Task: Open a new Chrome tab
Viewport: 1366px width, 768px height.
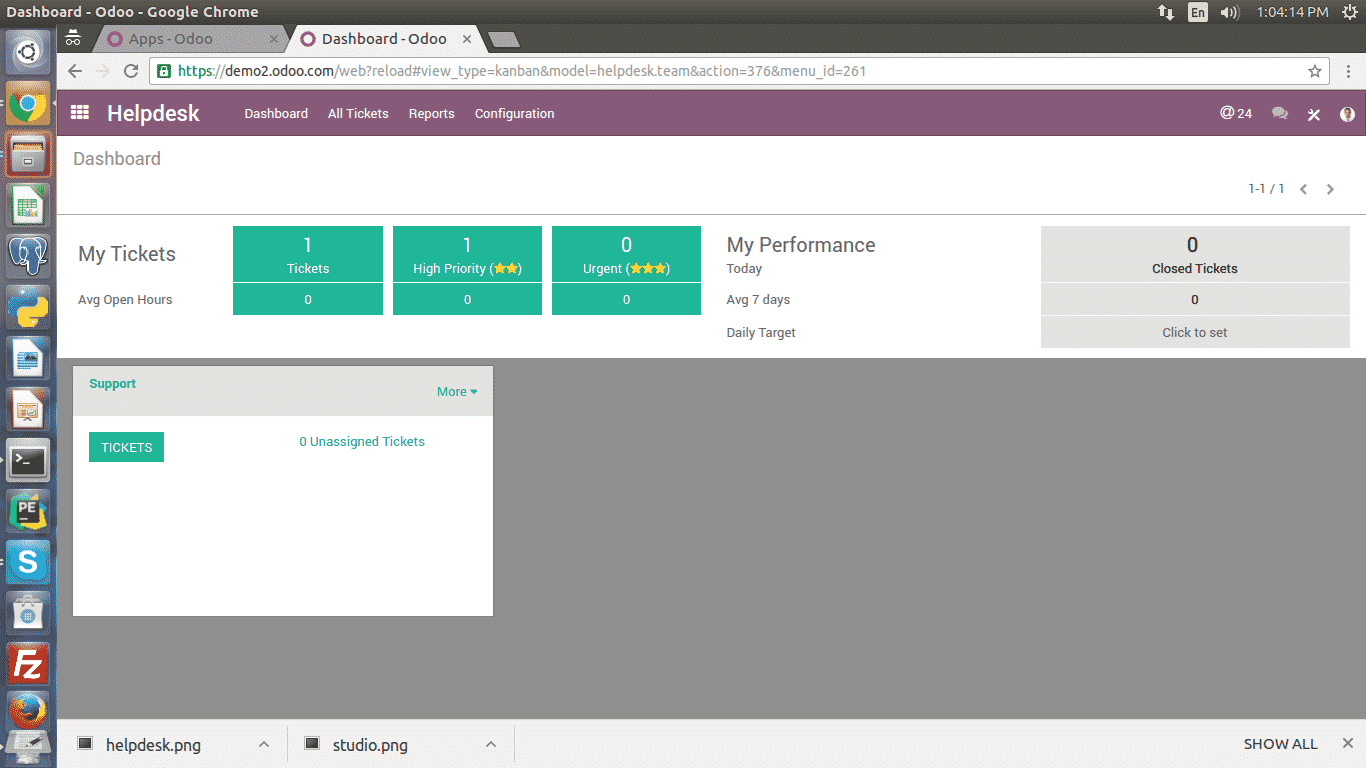Action: (504, 40)
